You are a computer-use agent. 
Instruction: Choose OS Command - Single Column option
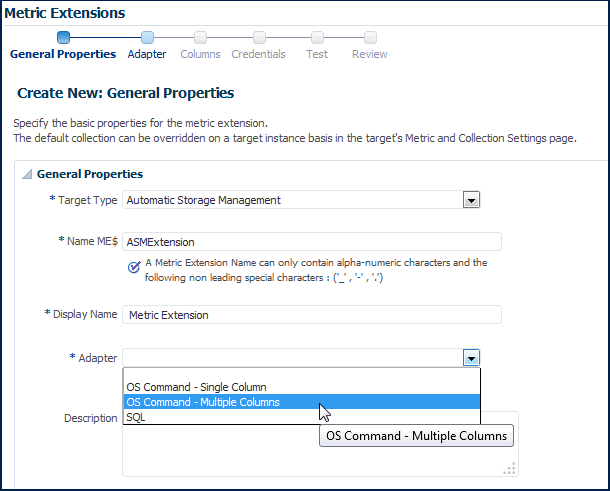tap(302, 387)
